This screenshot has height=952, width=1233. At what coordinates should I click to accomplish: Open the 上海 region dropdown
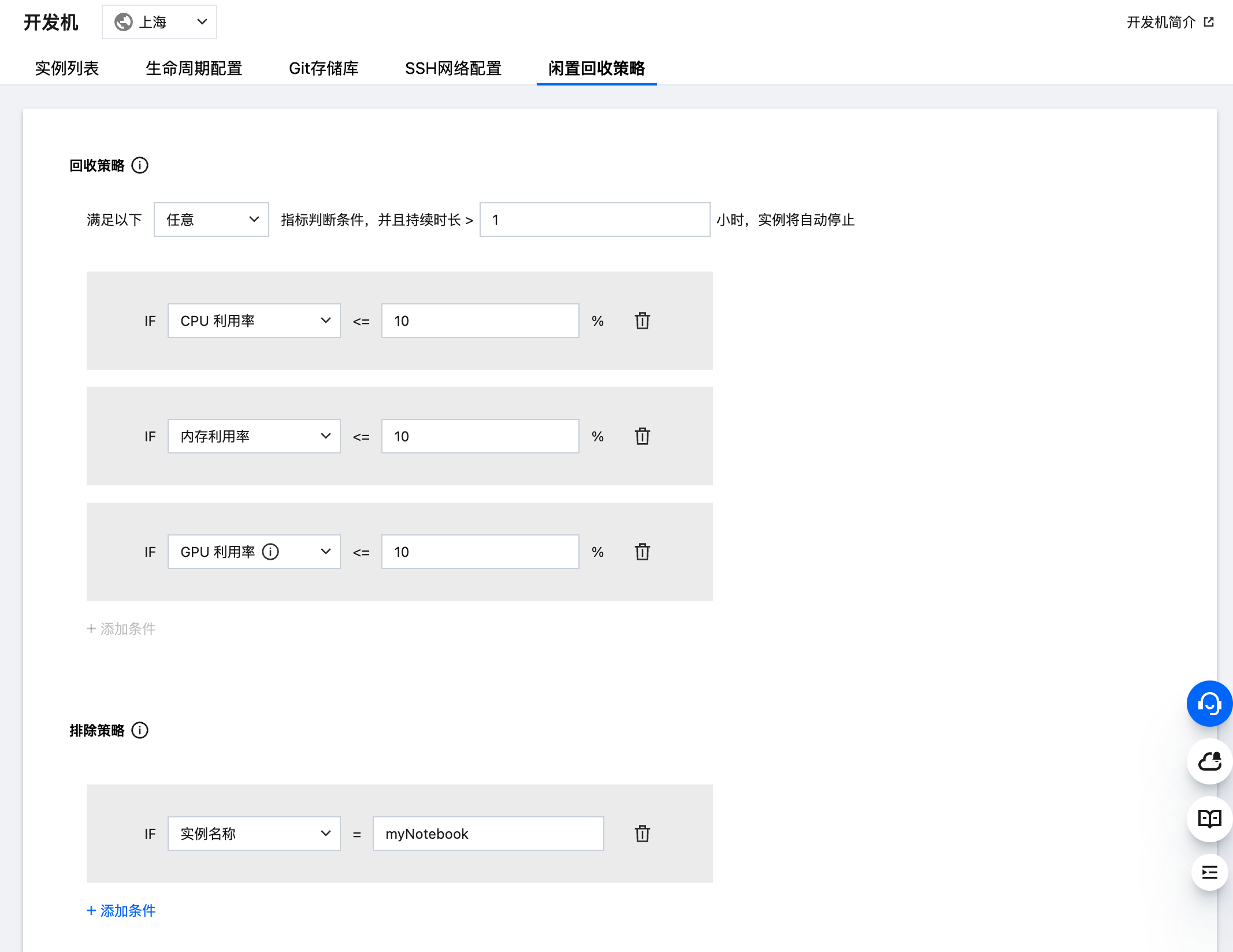point(159,22)
